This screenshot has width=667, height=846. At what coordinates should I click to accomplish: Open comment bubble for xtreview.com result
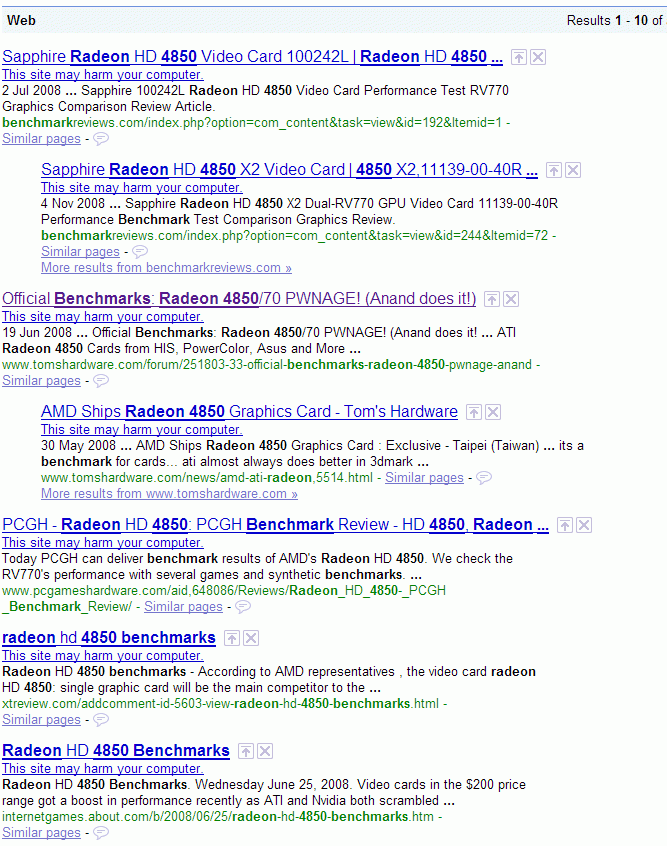pos(101,720)
